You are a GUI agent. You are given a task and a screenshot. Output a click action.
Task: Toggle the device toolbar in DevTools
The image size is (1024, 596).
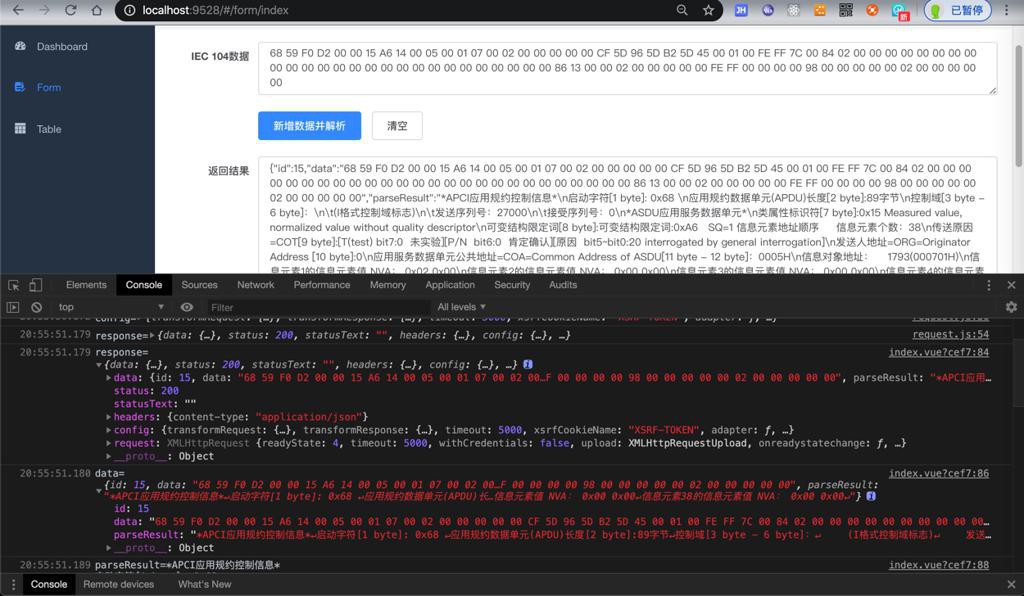[36, 285]
